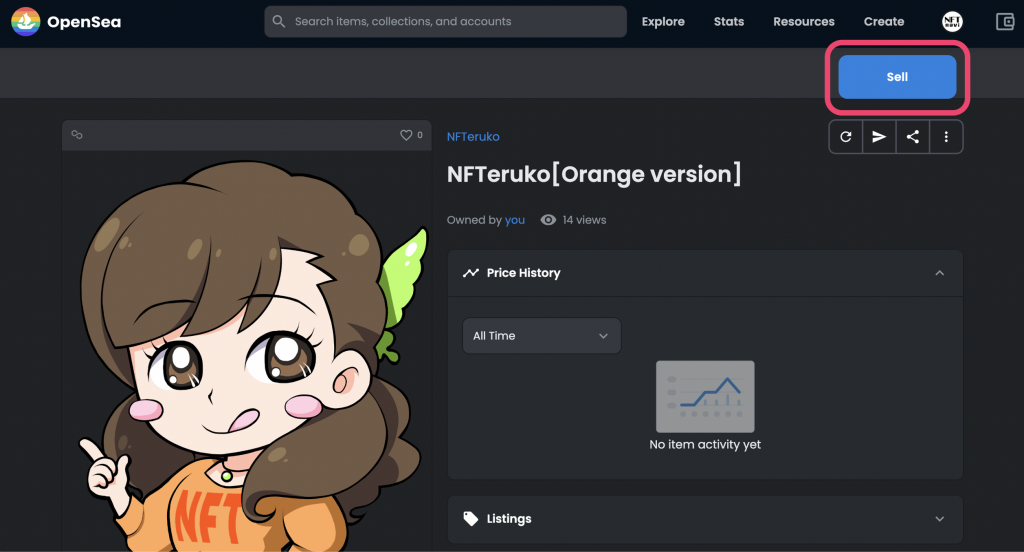
Task: Open the NFTeruko collection link
Action: pyautogui.click(x=473, y=137)
